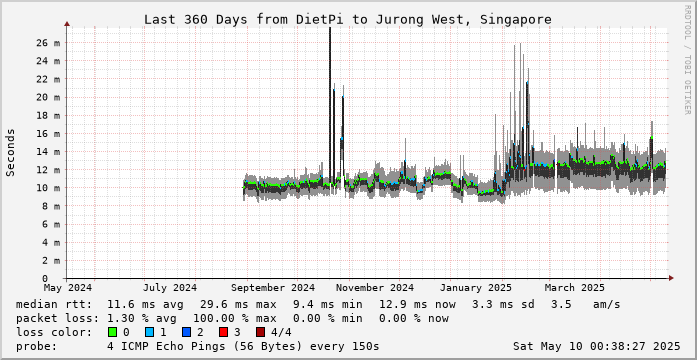Image resolution: width=697 pixels, height=360 pixels.
Task: Click the 10 m y-axis tick label
Action: tap(50, 188)
